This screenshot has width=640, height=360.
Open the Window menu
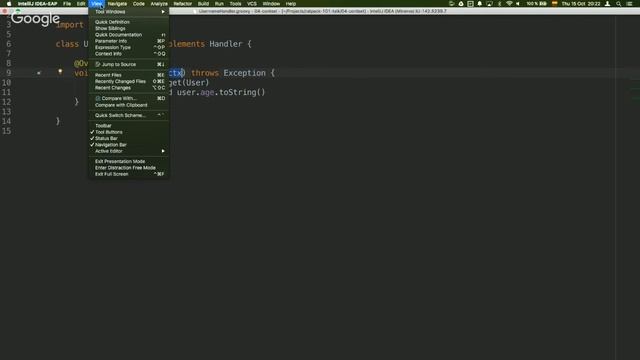pyautogui.click(x=271, y=4)
